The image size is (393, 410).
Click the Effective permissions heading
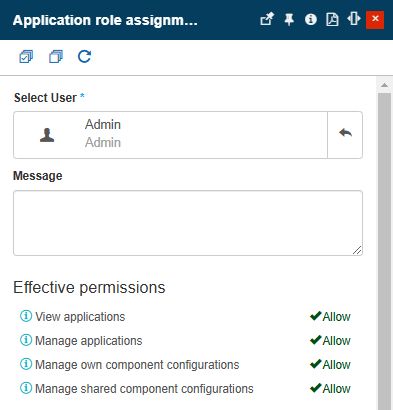(89, 287)
